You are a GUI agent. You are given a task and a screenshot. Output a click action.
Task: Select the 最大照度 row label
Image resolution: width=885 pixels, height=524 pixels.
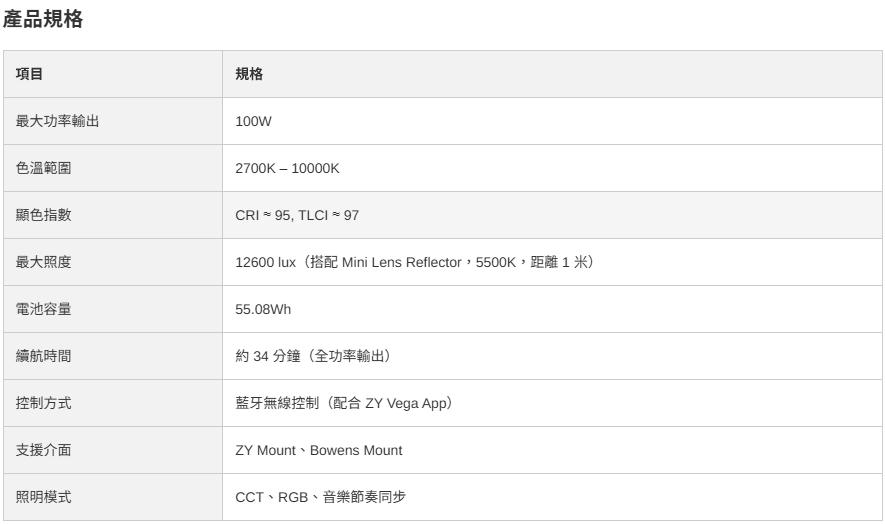click(x=43, y=262)
